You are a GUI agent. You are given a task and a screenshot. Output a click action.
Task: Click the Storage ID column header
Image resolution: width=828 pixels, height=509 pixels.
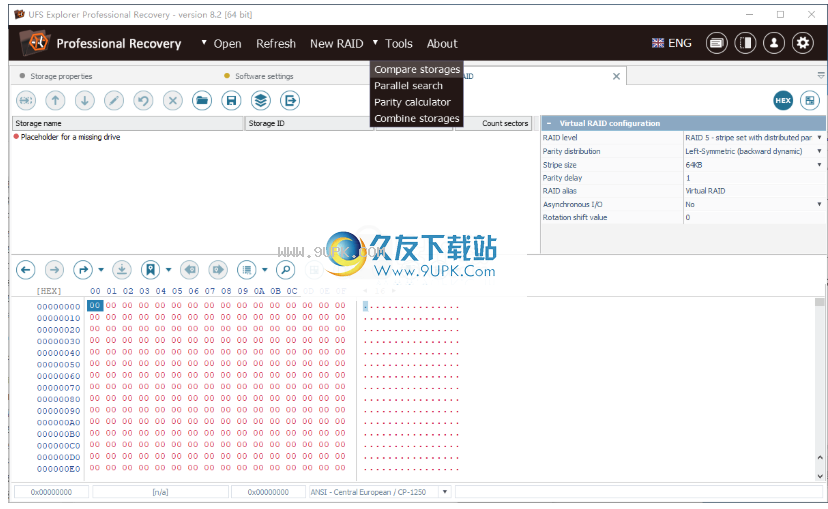[x=309, y=123]
